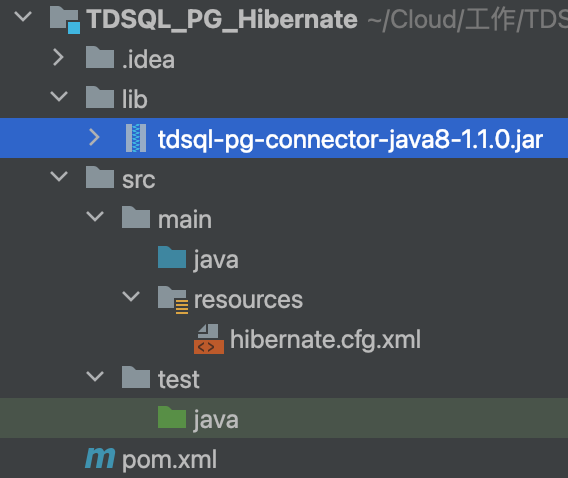Collapse the resources folder chevron

tap(131, 296)
